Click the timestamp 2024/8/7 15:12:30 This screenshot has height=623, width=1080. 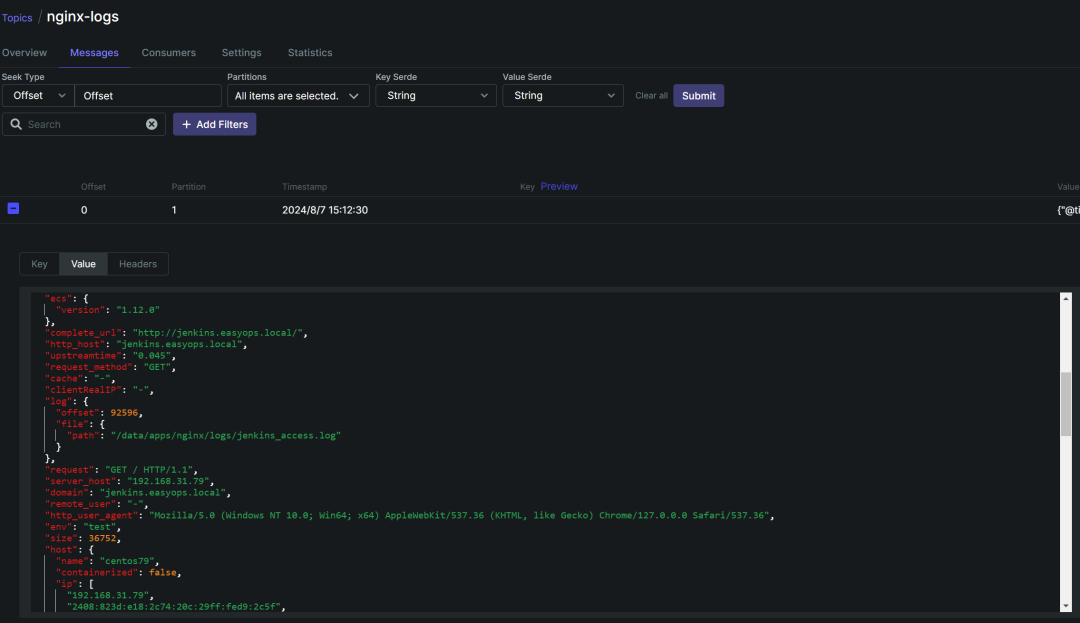tap(325, 210)
